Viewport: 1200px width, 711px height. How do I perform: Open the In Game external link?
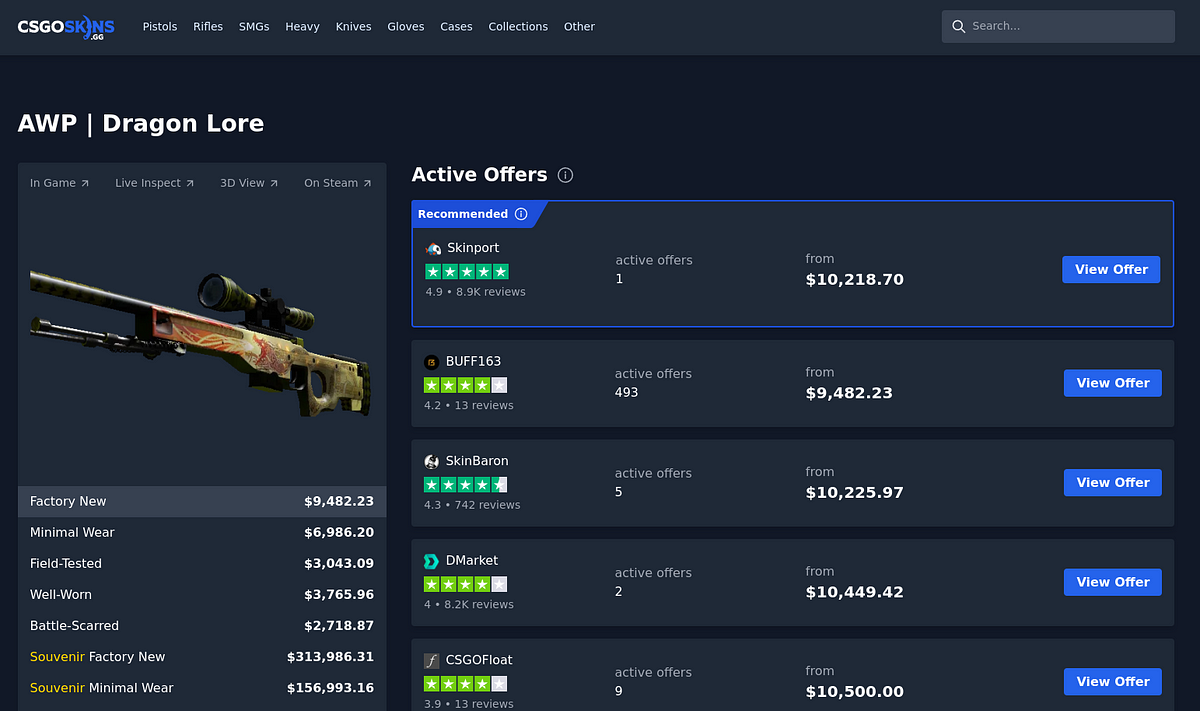pos(59,183)
